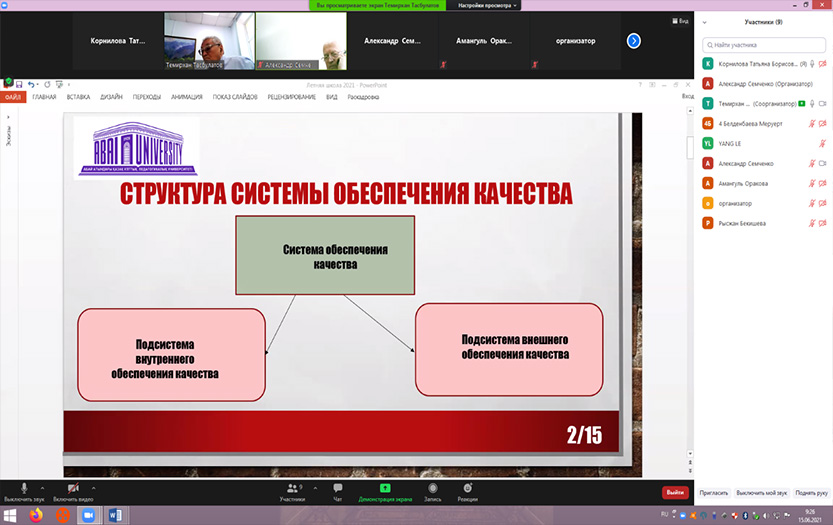Open the Чат chat icon
The height and width of the screenshot is (525, 833).
[x=338, y=487]
